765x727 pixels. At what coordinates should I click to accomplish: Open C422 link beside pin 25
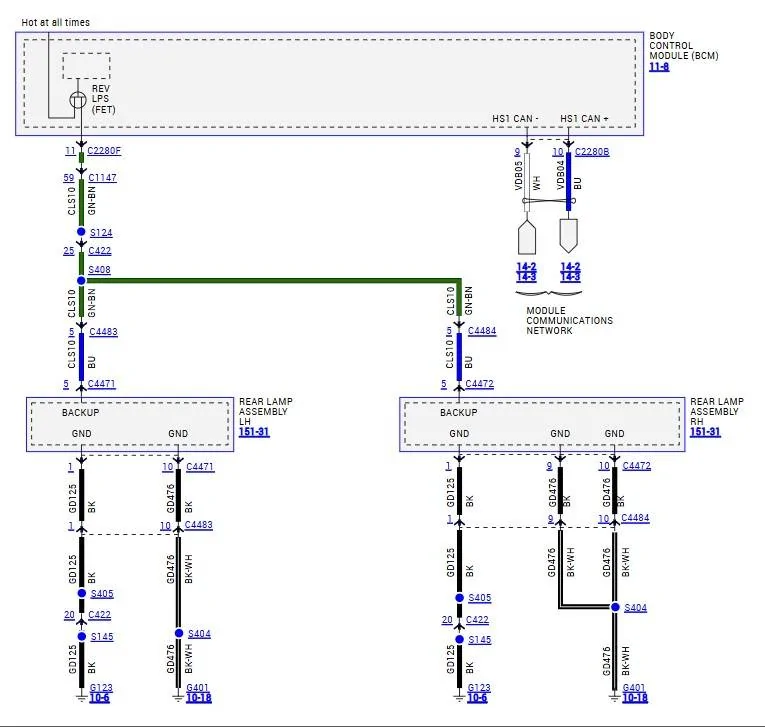[x=100, y=251]
